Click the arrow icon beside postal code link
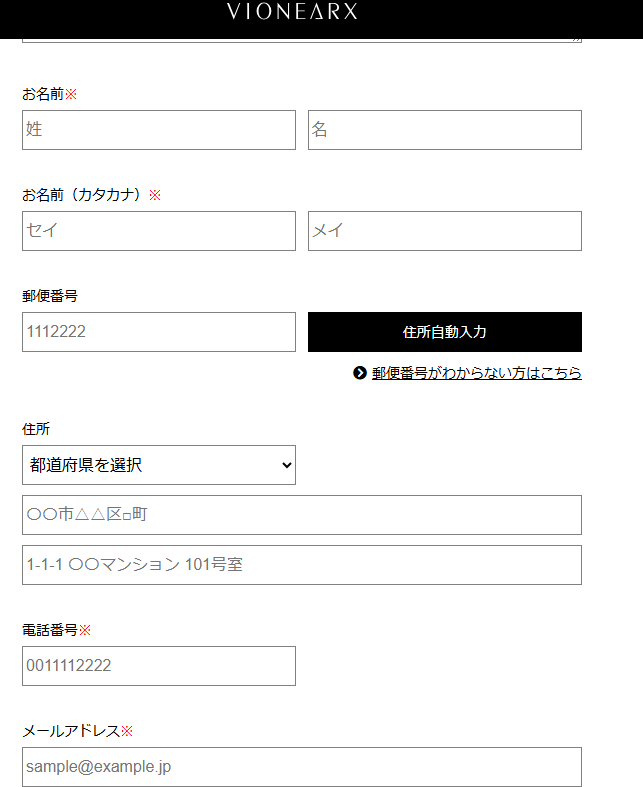This screenshot has height=787, width=643. click(x=360, y=373)
